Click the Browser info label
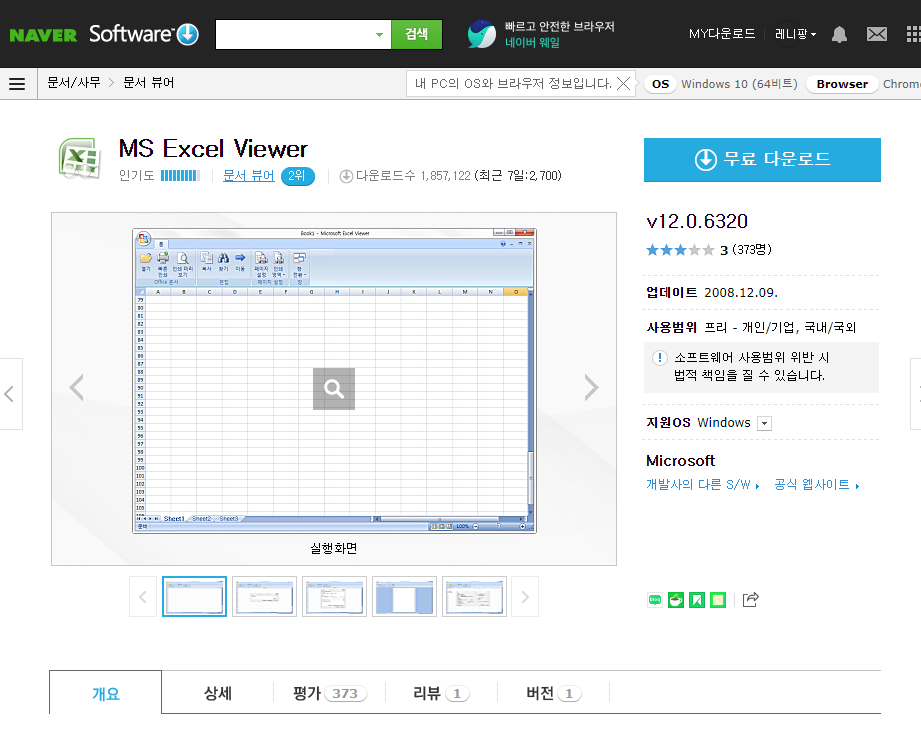This screenshot has width=921, height=738. (x=842, y=84)
